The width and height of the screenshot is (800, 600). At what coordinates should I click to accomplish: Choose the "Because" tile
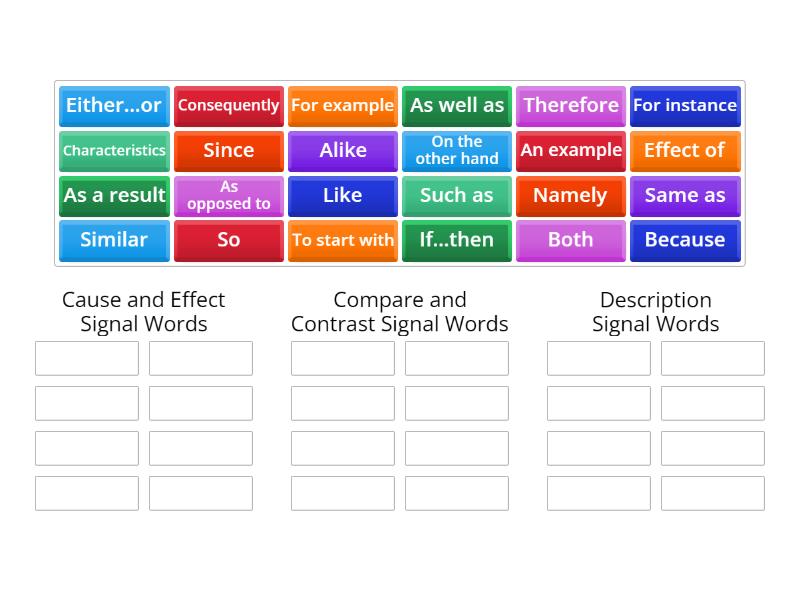click(685, 241)
